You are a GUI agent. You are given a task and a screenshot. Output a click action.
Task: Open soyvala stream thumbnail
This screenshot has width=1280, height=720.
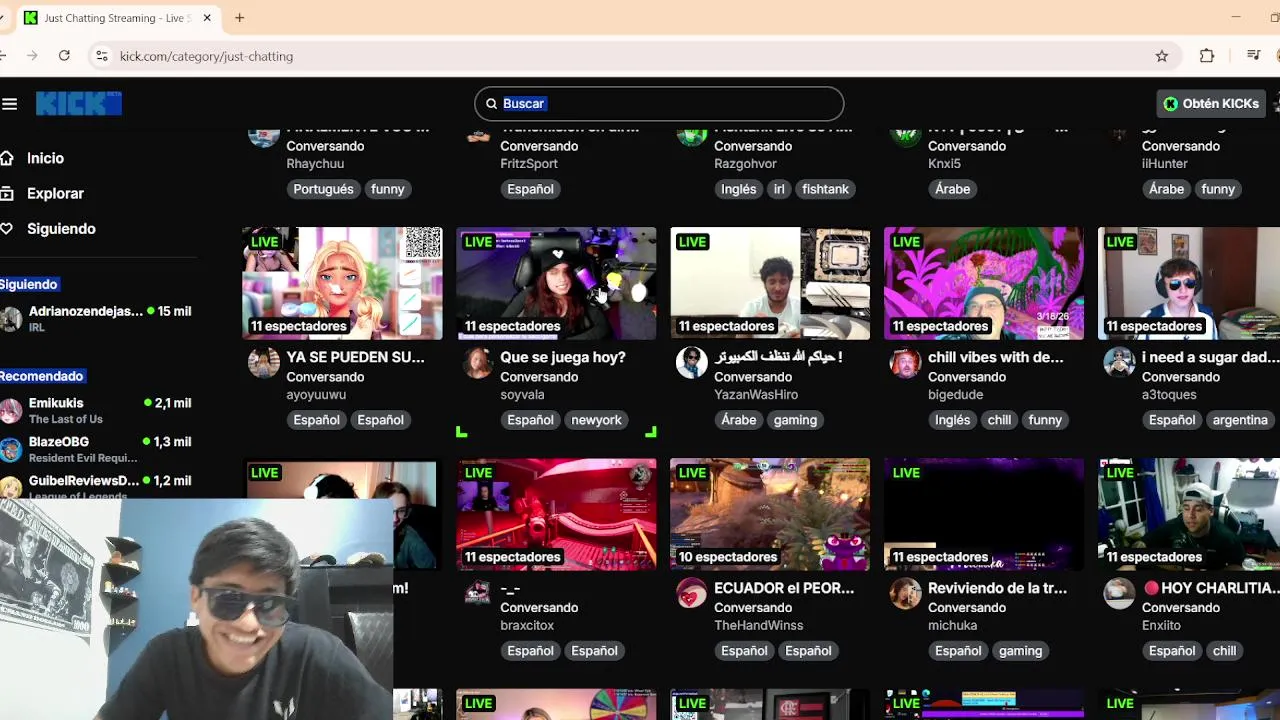coord(556,283)
